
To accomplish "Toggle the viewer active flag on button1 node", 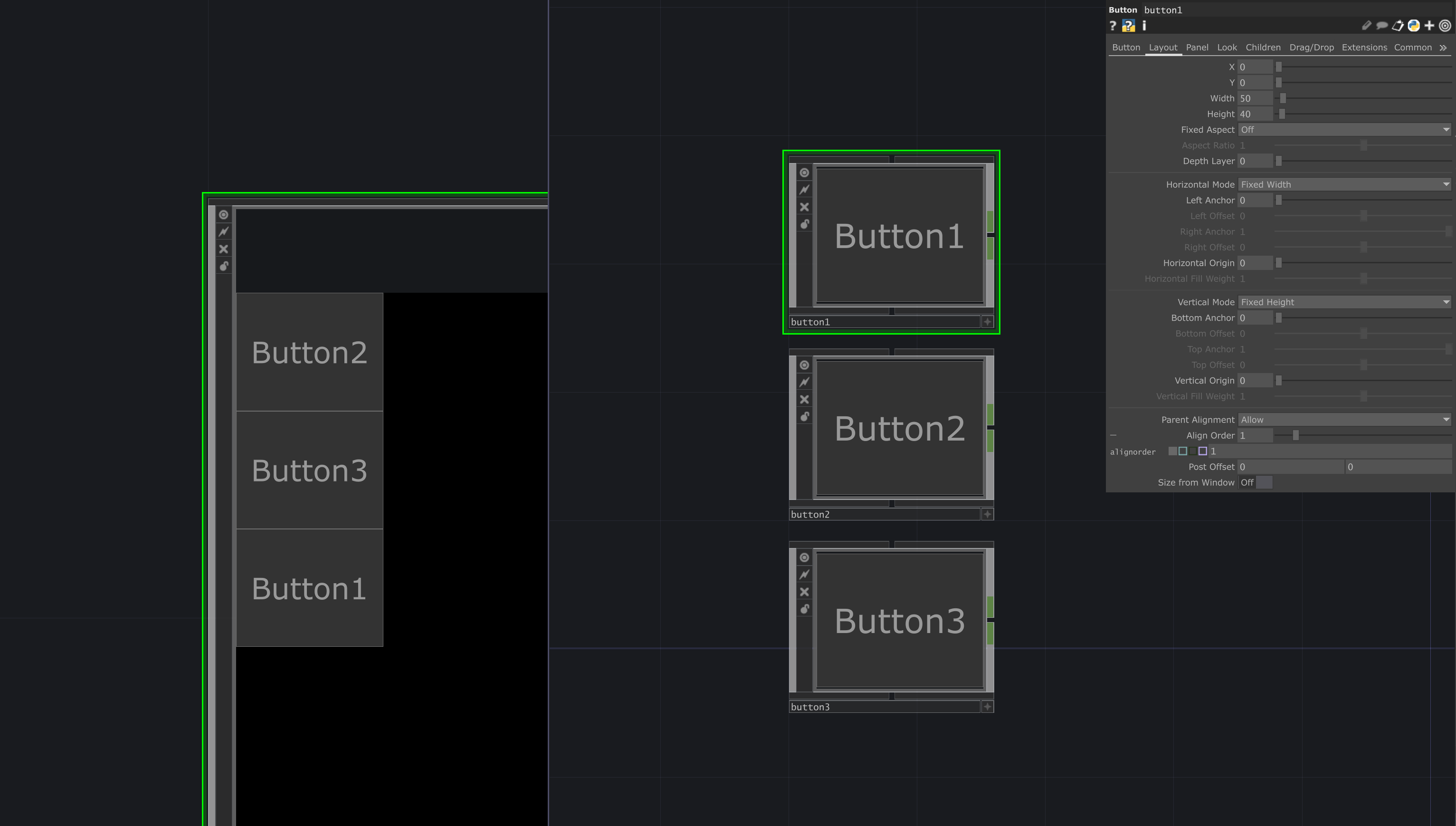I will pos(805,173).
